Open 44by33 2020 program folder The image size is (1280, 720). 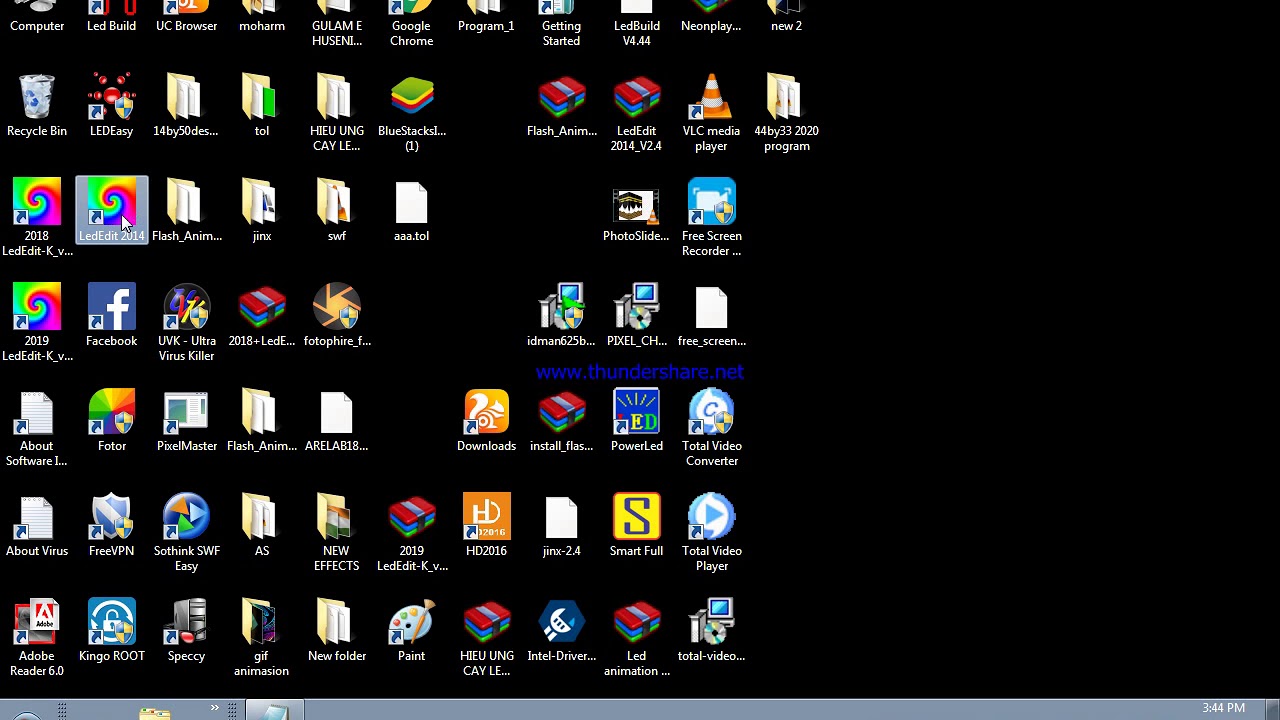coord(787,112)
